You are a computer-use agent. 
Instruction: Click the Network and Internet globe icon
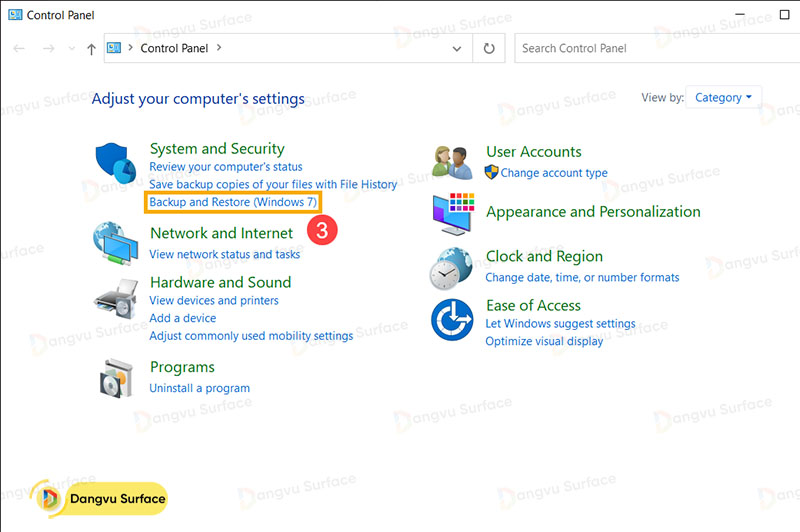click(x=116, y=243)
